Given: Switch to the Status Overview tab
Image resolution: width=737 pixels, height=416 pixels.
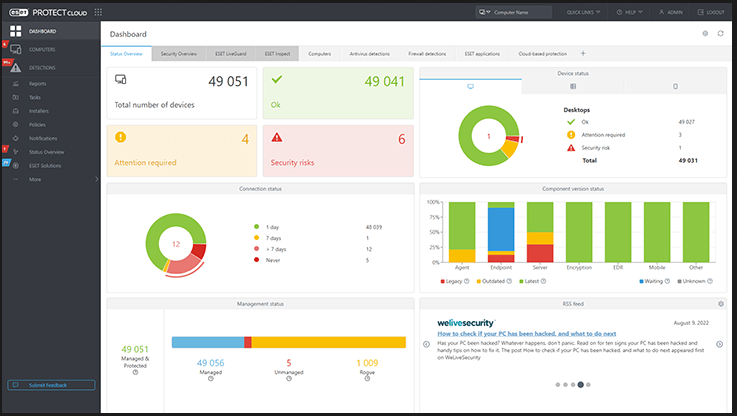Looking at the screenshot, I should click(x=126, y=54).
